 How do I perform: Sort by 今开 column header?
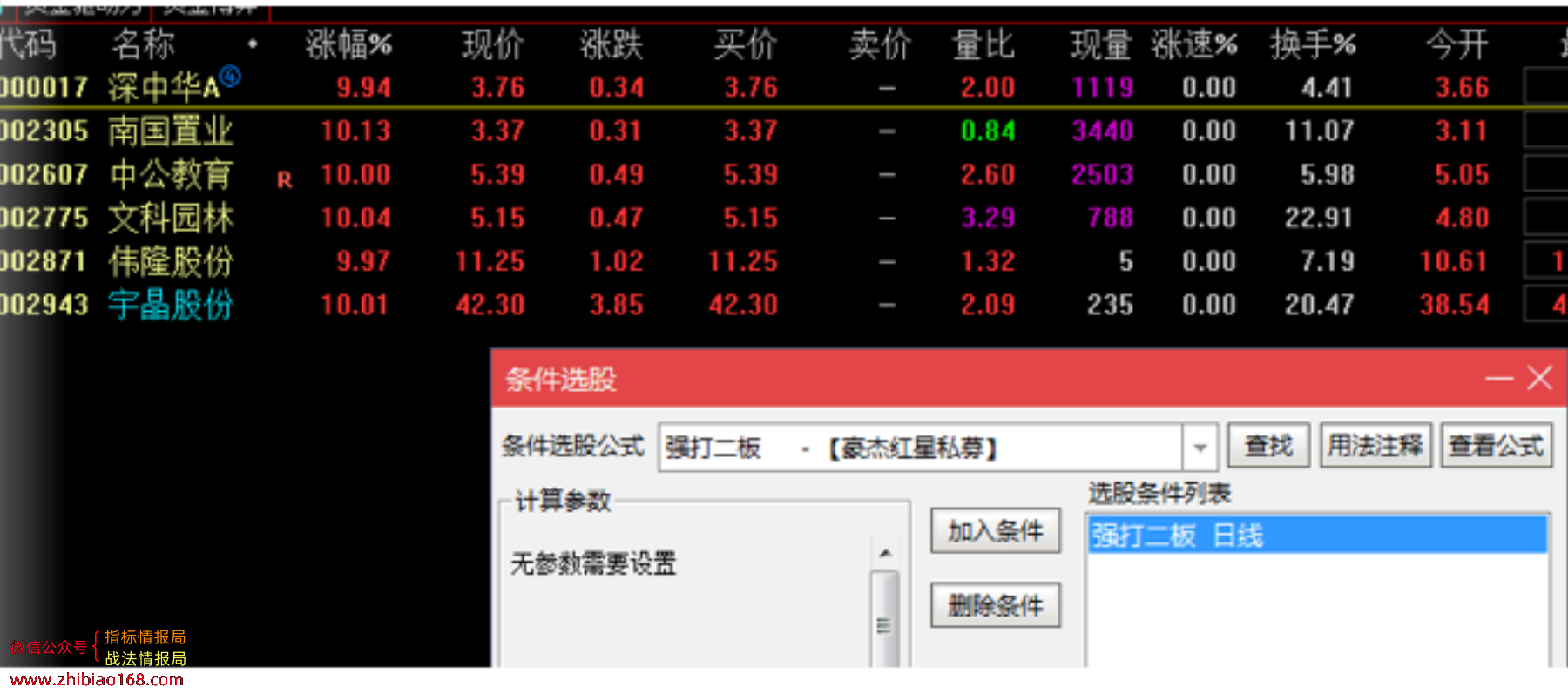click(x=1457, y=44)
